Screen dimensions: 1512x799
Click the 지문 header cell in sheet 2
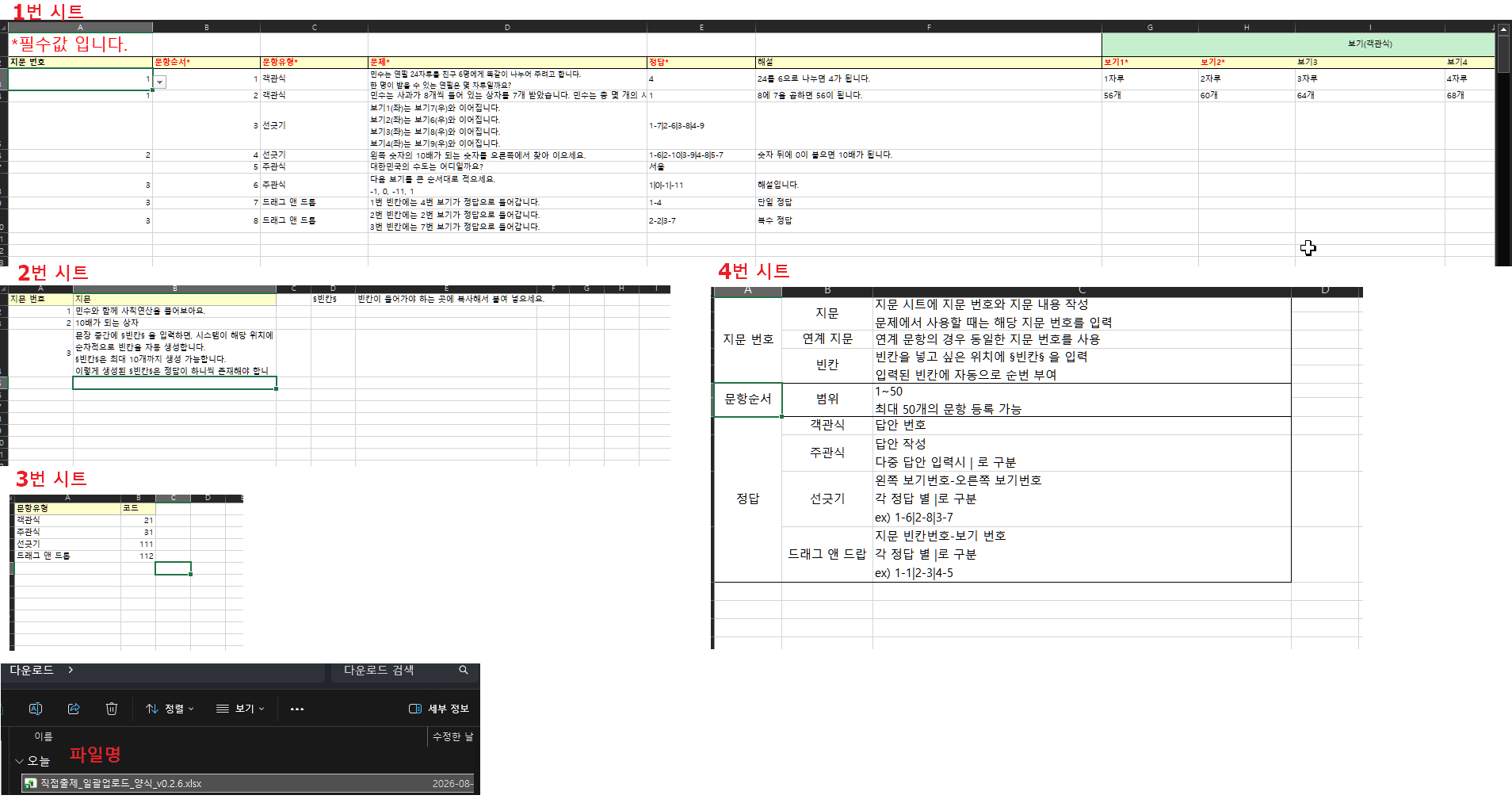pyautogui.click(x=174, y=299)
